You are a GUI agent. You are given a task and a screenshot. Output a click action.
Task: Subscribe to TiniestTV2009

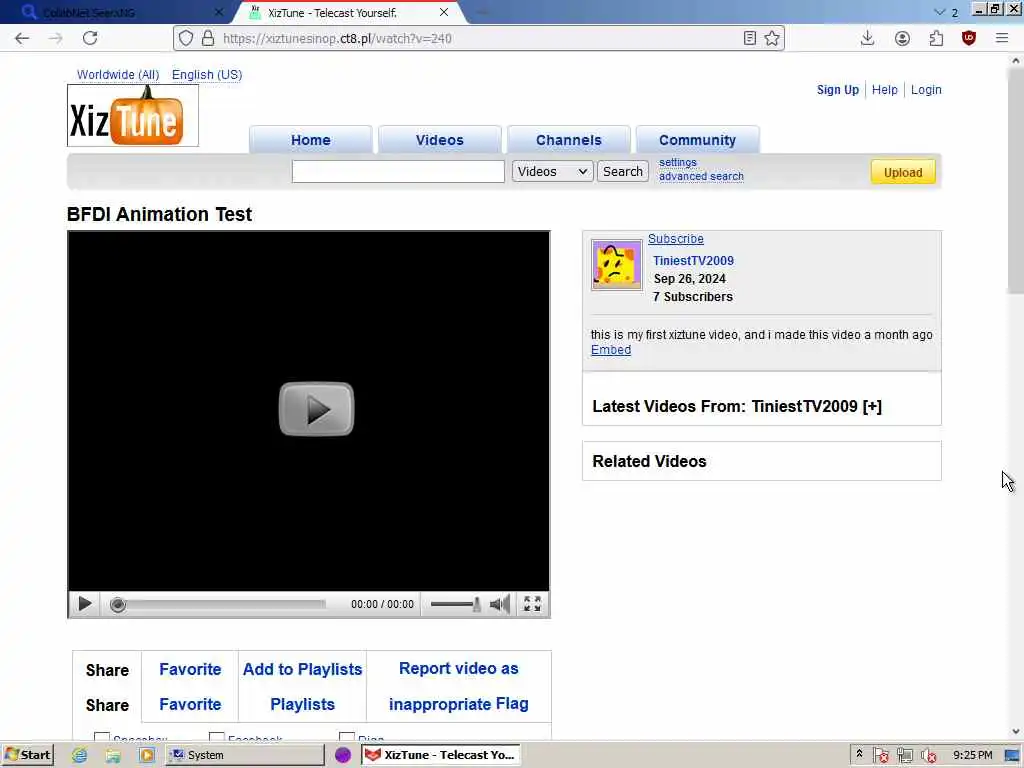tap(676, 239)
